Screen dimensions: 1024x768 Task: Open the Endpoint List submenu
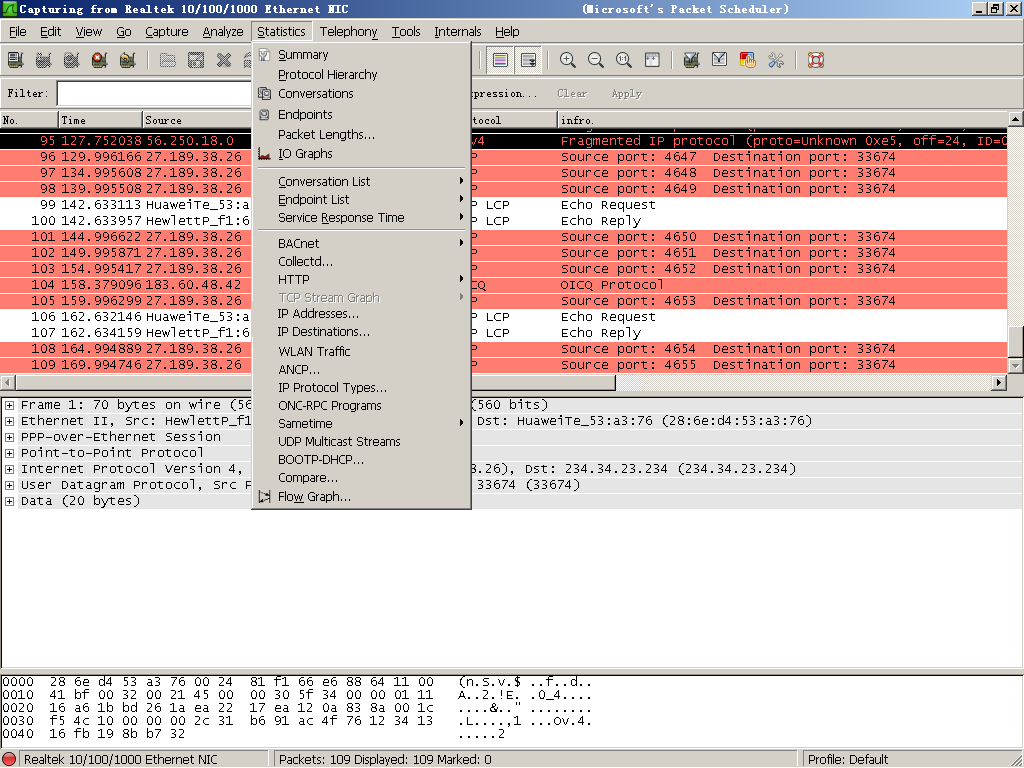click(x=362, y=199)
